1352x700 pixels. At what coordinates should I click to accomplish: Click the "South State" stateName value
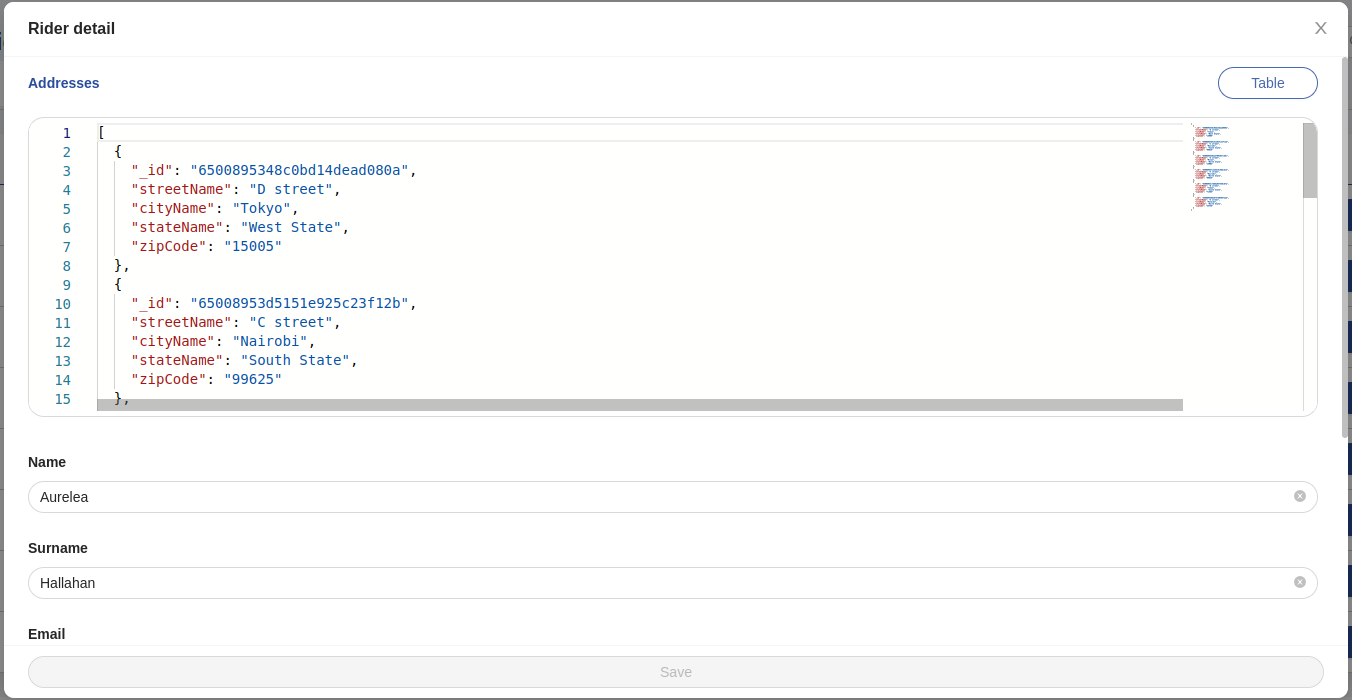click(297, 360)
